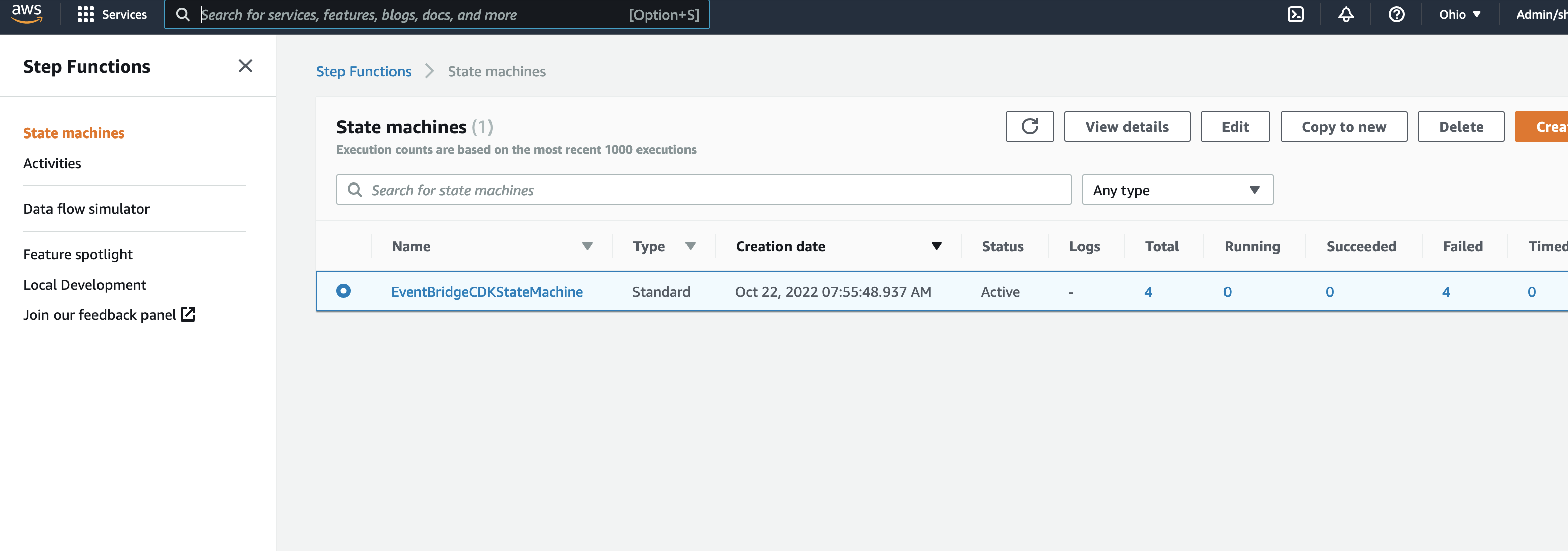Open the Admin account menu
1568x551 pixels.
point(1541,15)
